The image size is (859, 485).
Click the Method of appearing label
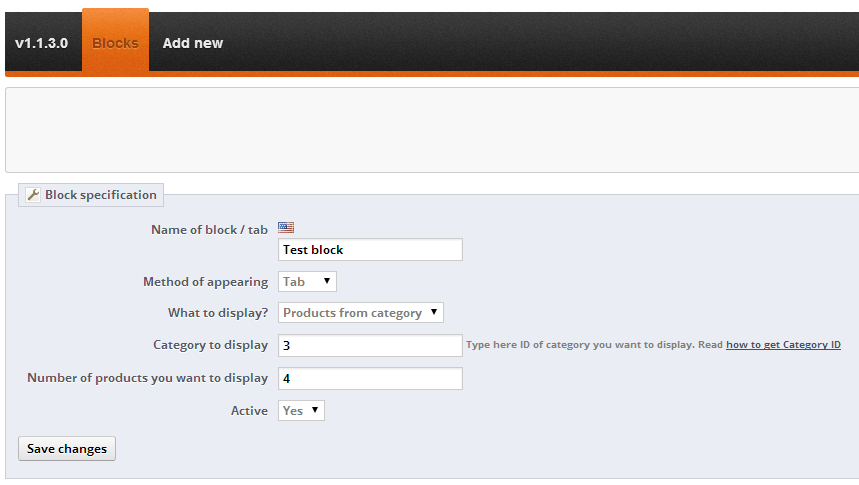pyautogui.click(x=205, y=282)
